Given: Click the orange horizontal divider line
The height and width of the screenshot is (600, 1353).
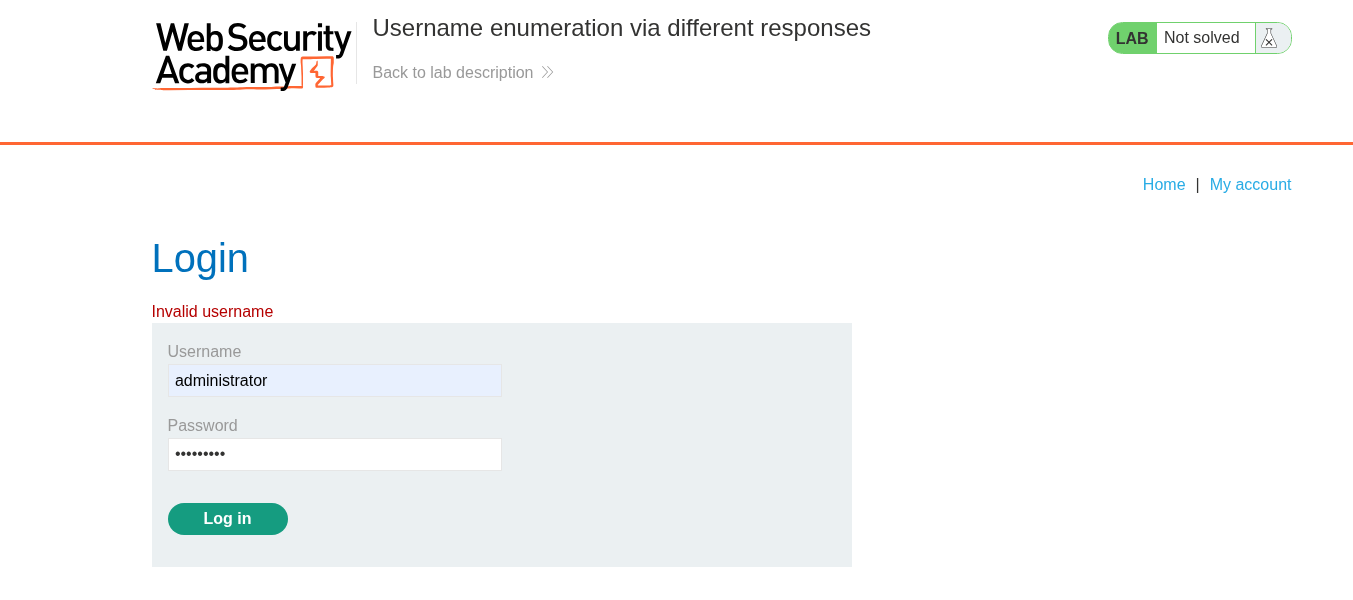Looking at the screenshot, I should tap(676, 144).
